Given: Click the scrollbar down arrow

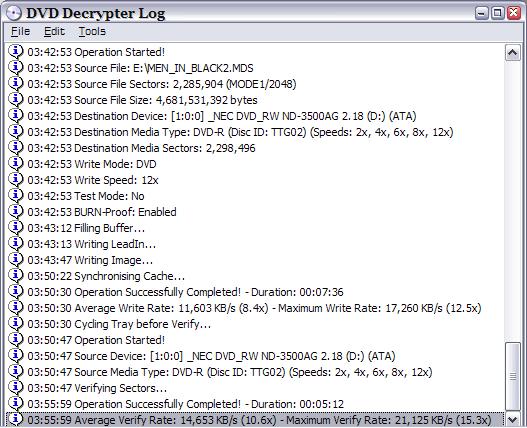Looking at the screenshot, I should click(x=513, y=419).
